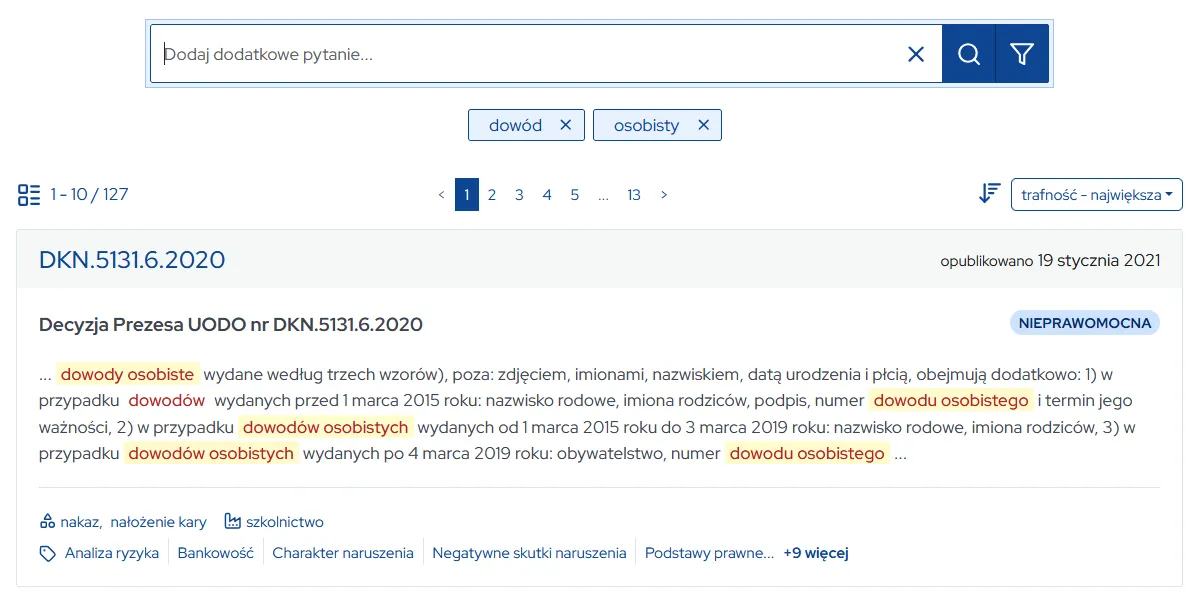Click the search magnifier icon

967,53
